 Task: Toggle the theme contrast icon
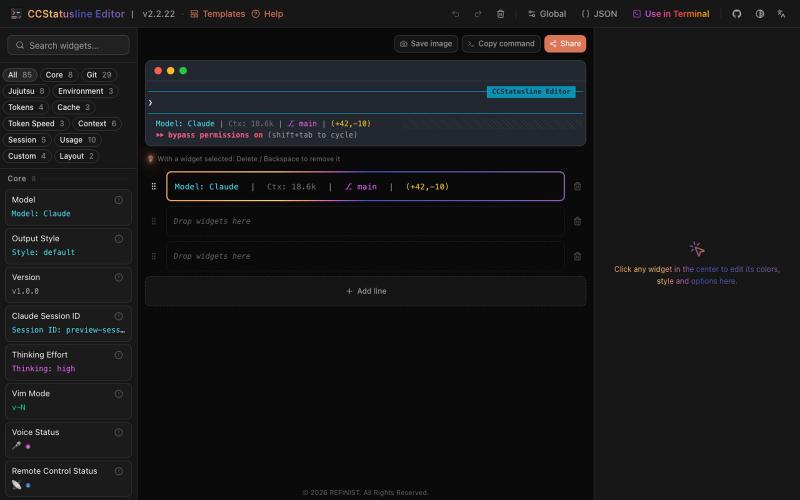point(760,14)
